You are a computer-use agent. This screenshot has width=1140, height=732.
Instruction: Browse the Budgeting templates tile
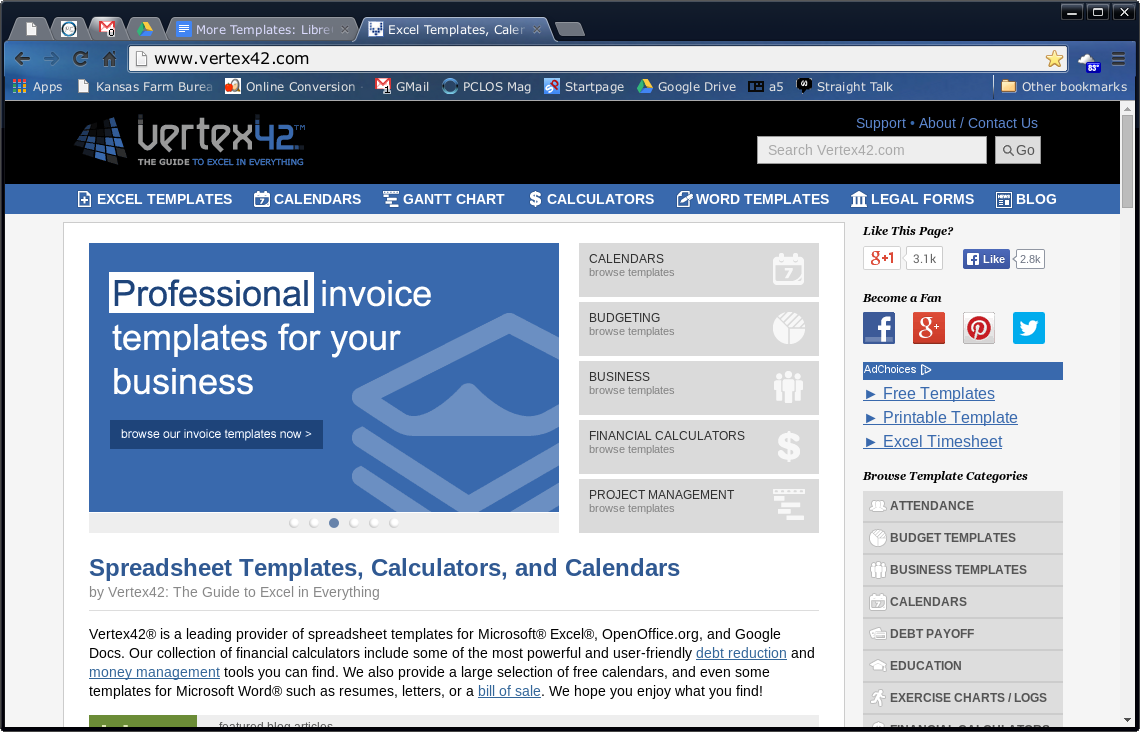point(699,329)
